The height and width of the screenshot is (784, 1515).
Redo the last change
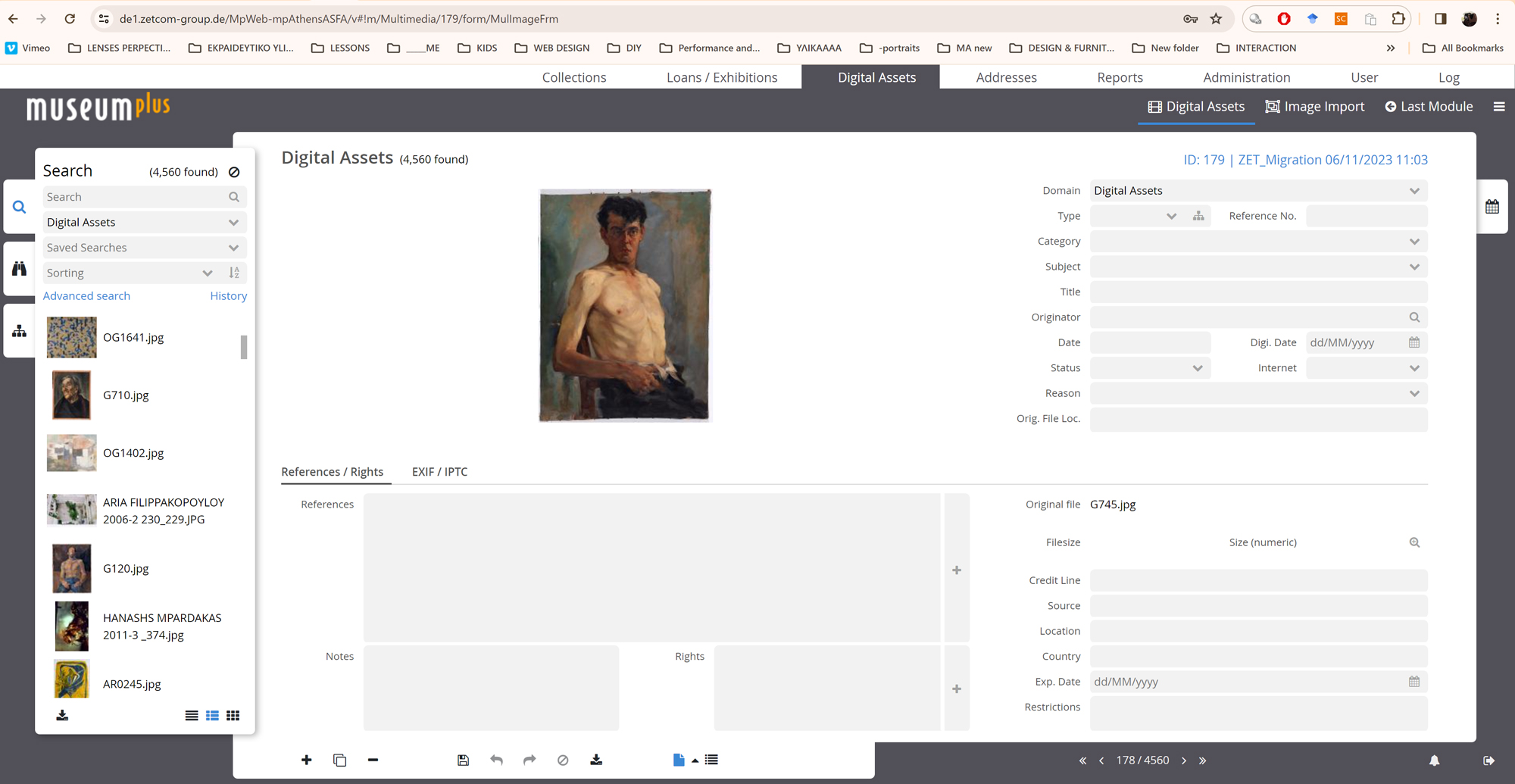[x=529, y=760]
